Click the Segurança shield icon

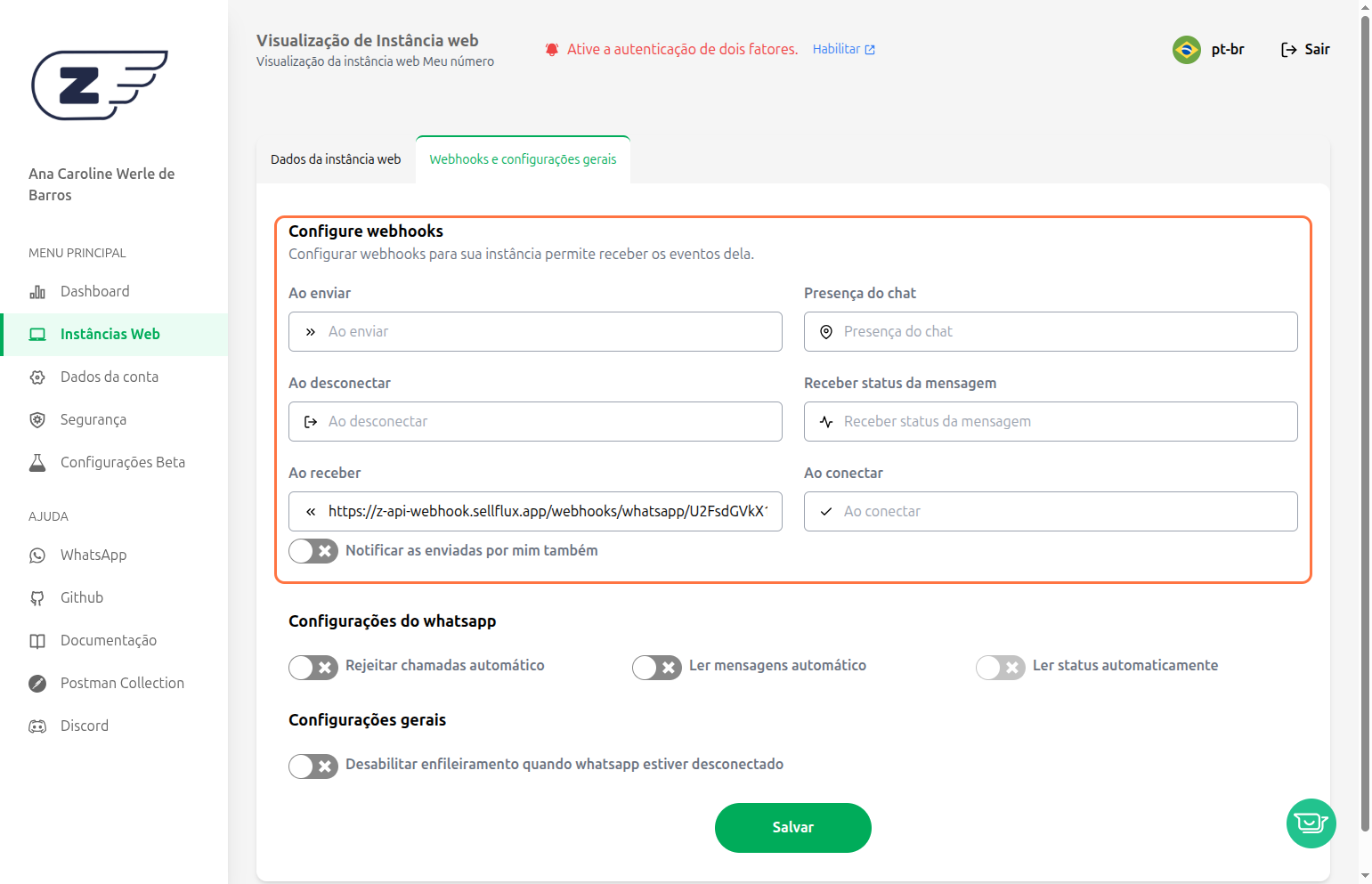(x=37, y=420)
